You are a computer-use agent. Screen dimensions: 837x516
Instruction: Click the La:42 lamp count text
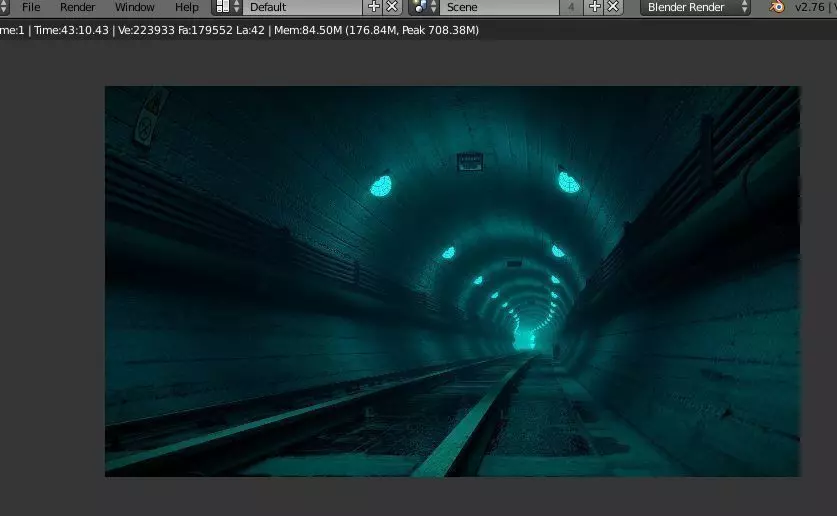click(250, 30)
